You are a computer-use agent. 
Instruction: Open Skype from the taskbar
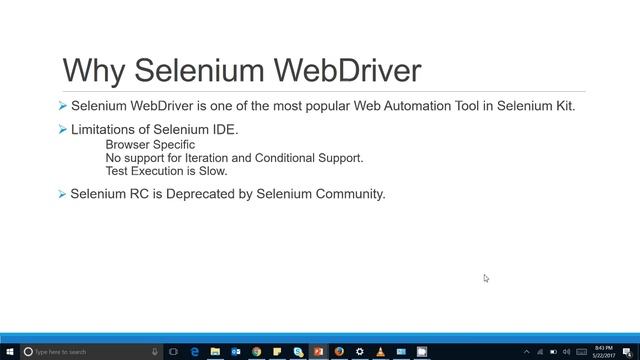point(298,351)
